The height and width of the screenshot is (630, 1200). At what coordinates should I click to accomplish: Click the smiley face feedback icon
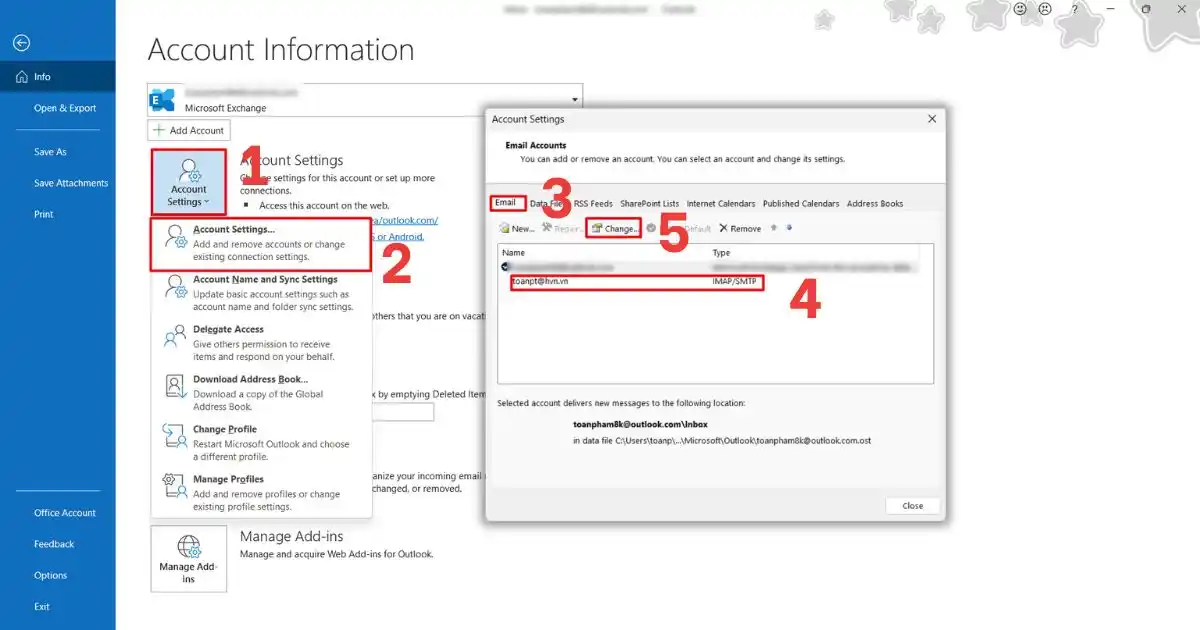pyautogui.click(x=1021, y=9)
